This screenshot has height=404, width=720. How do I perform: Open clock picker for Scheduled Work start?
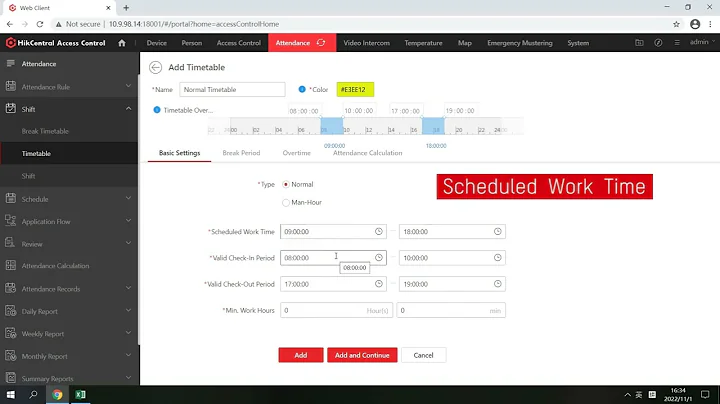378,231
